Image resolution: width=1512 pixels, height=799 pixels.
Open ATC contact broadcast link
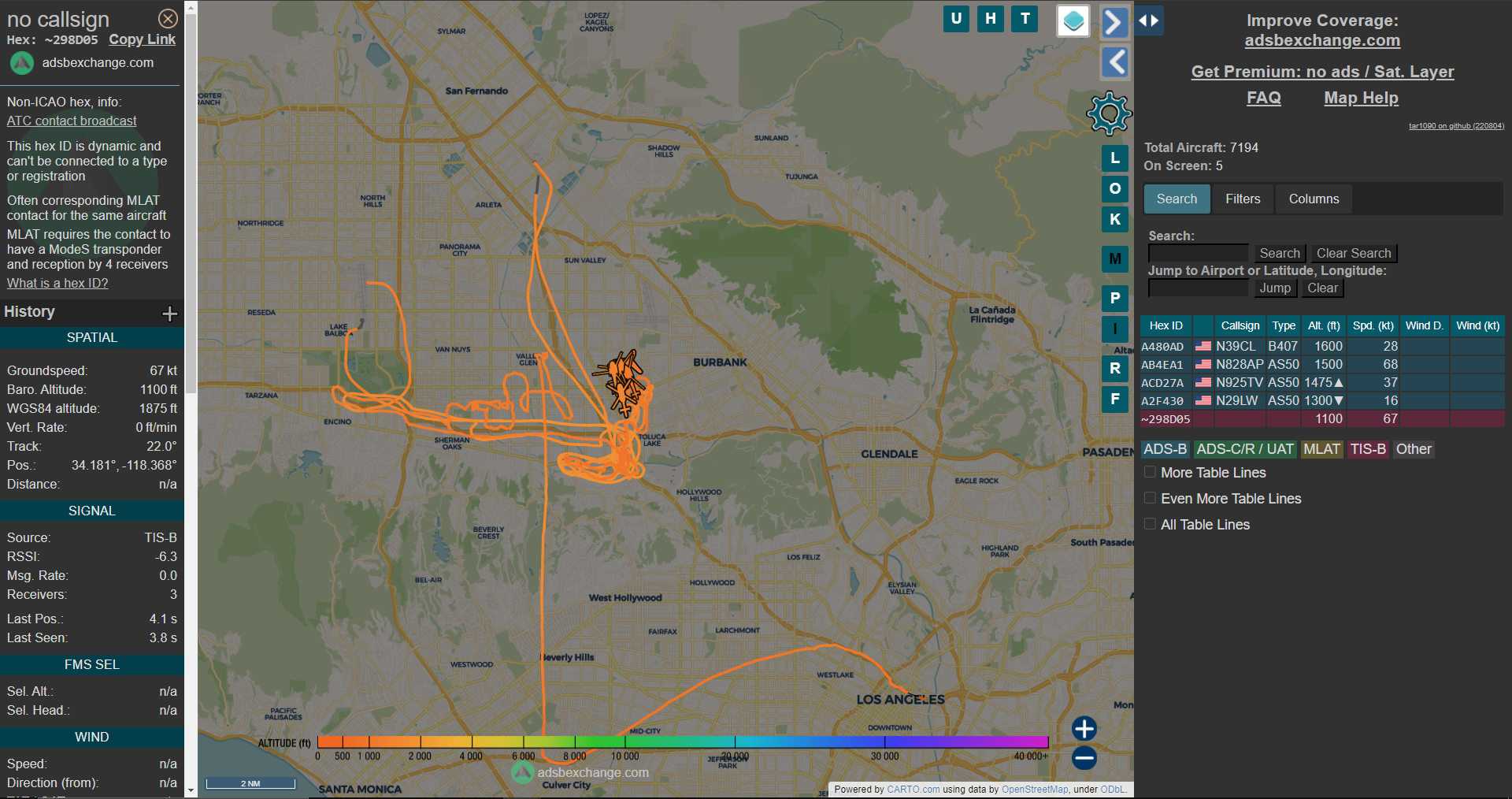click(72, 121)
